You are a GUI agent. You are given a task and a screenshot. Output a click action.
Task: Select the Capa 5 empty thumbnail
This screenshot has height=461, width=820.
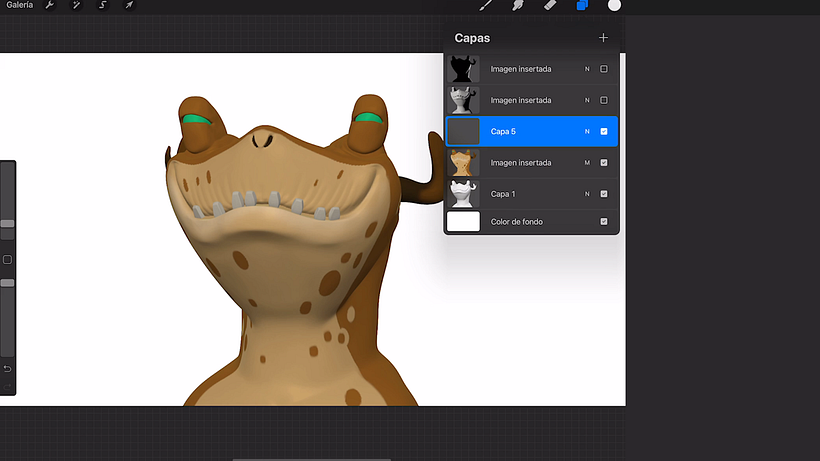[x=463, y=131]
